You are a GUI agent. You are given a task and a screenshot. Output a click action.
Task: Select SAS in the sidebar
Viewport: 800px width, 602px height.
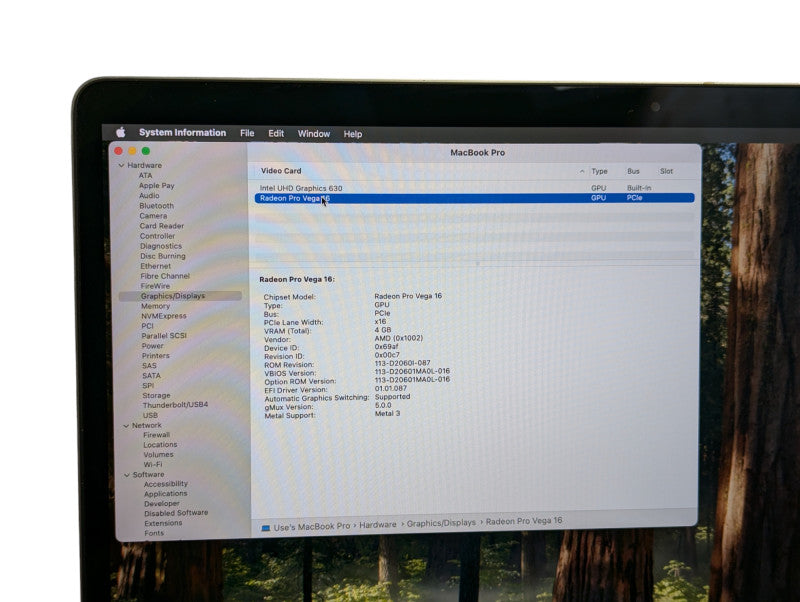149,366
